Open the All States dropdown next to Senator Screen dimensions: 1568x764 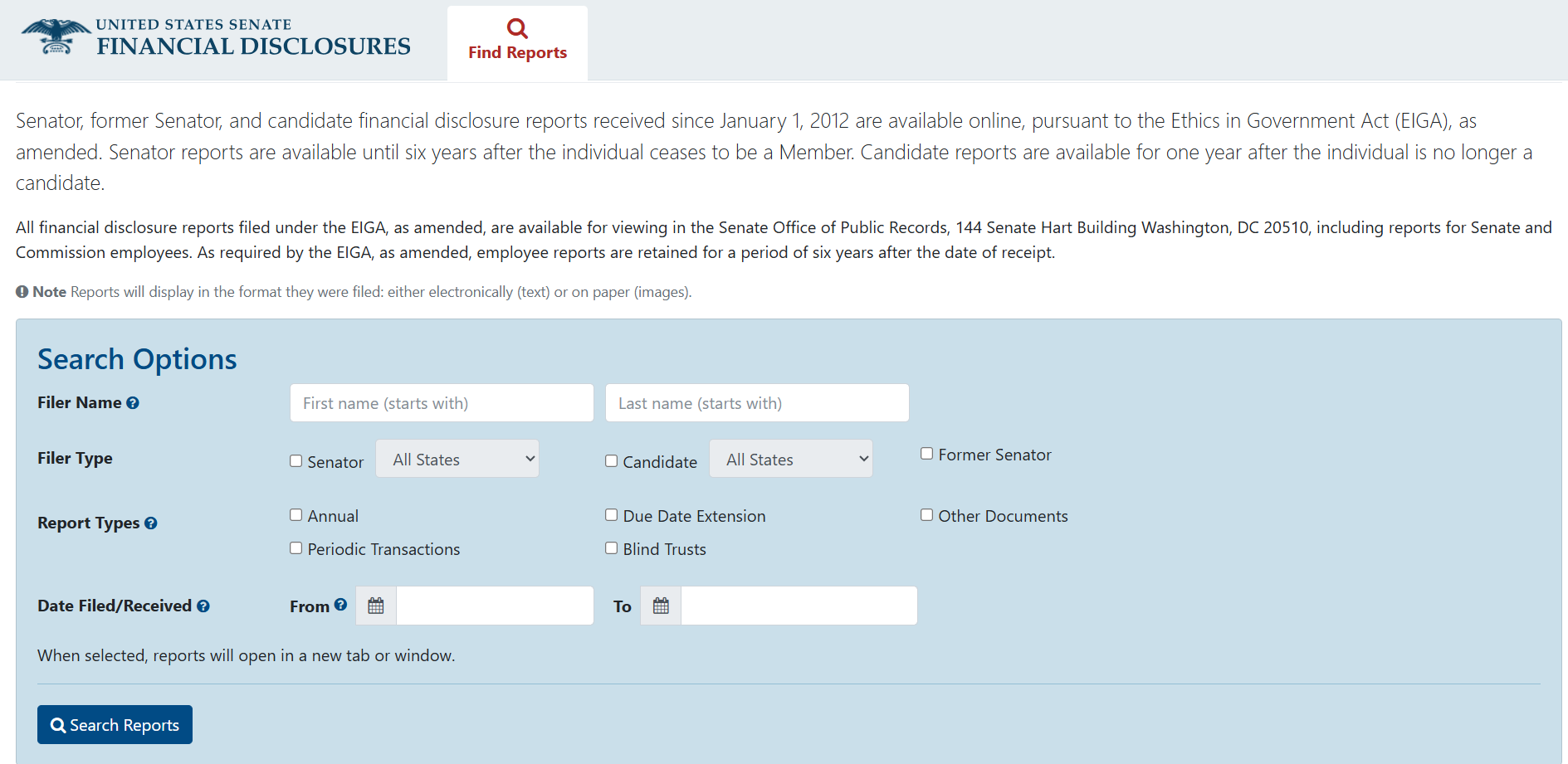[x=457, y=458]
